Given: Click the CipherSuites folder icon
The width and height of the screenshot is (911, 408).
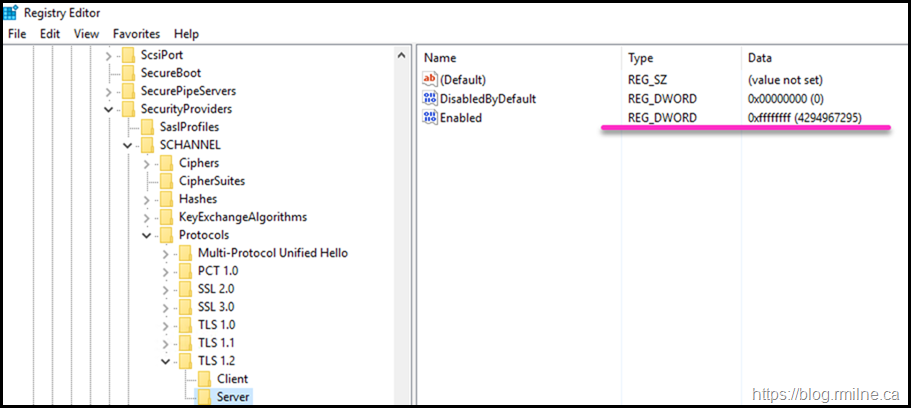Looking at the screenshot, I should (x=166, y=181).
